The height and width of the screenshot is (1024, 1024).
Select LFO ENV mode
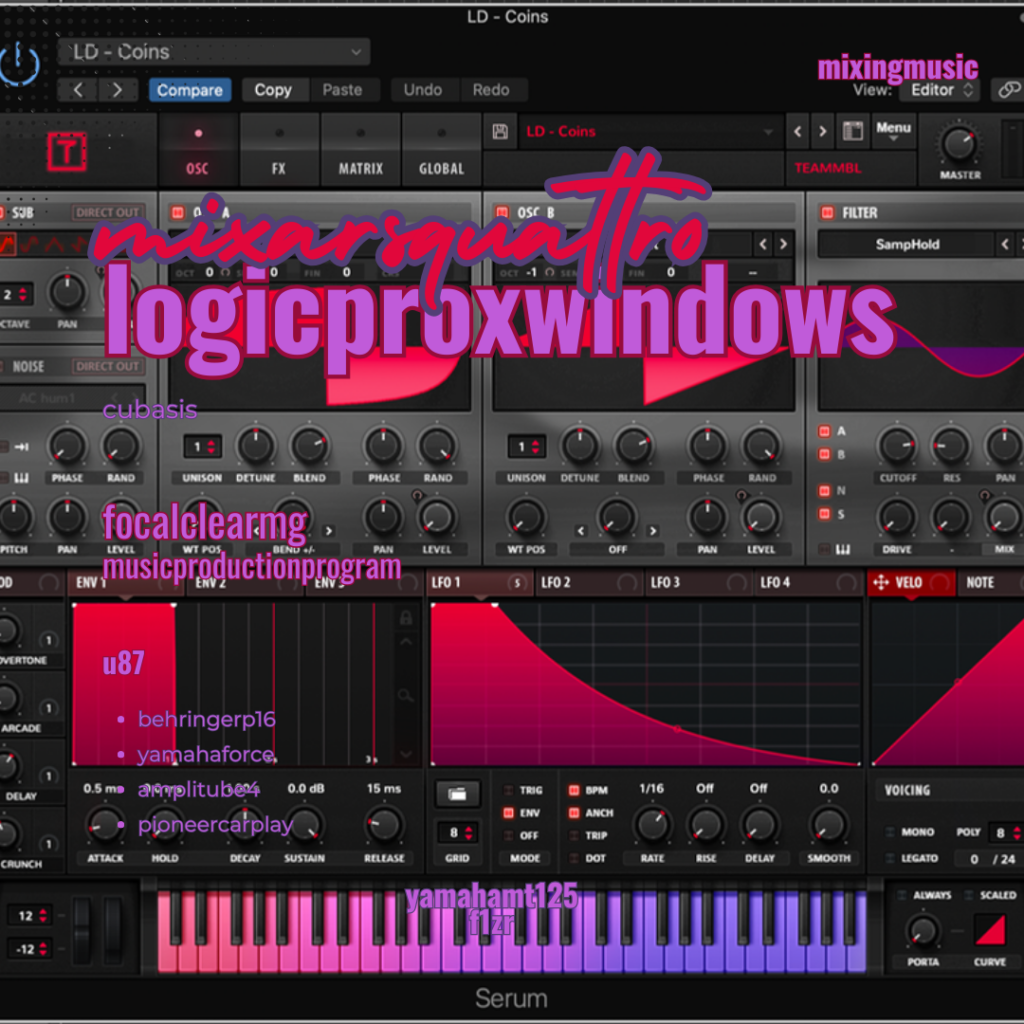pyautogui.click(x=508, y=813)
